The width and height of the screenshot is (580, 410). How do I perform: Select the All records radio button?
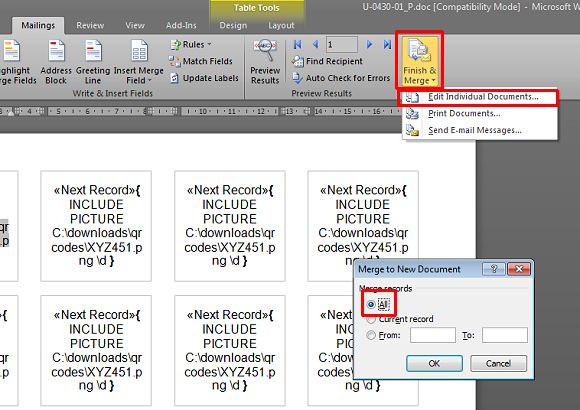pyautogui.click(x=371, y=305)
